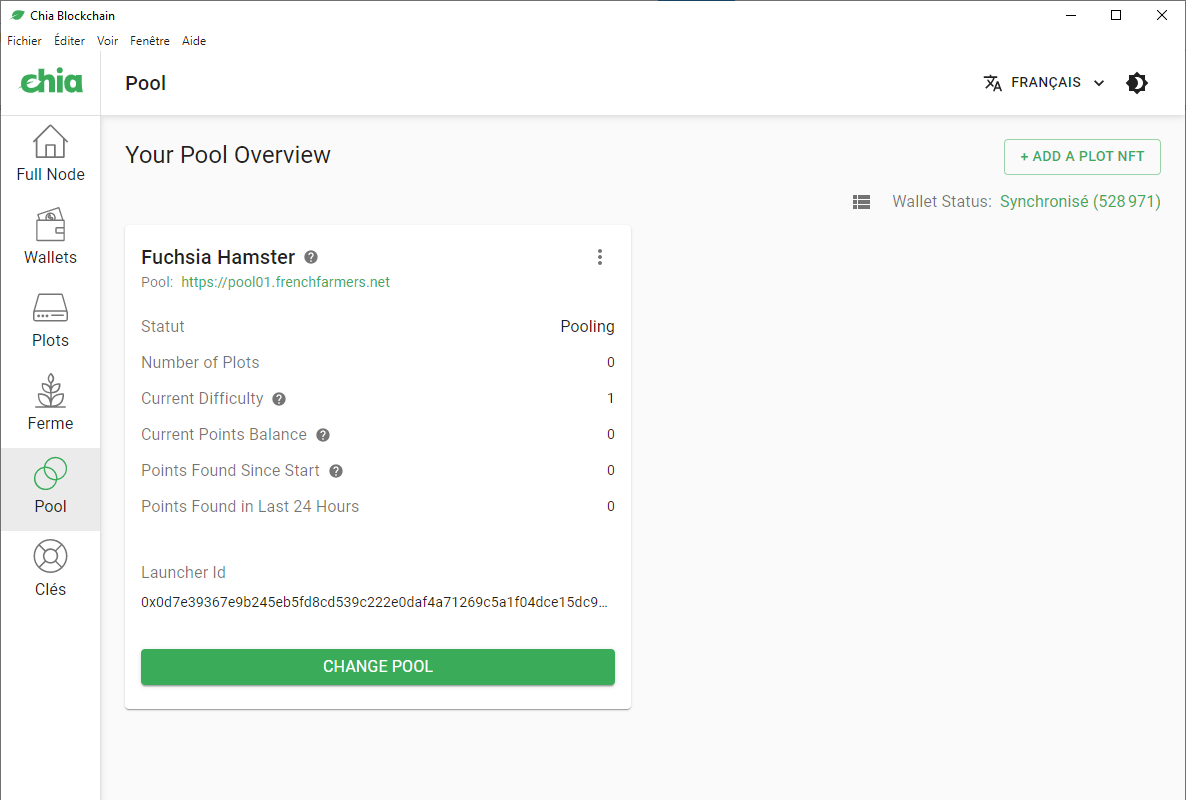
Task: Click the Chia logo
Action: coord(51,83)
